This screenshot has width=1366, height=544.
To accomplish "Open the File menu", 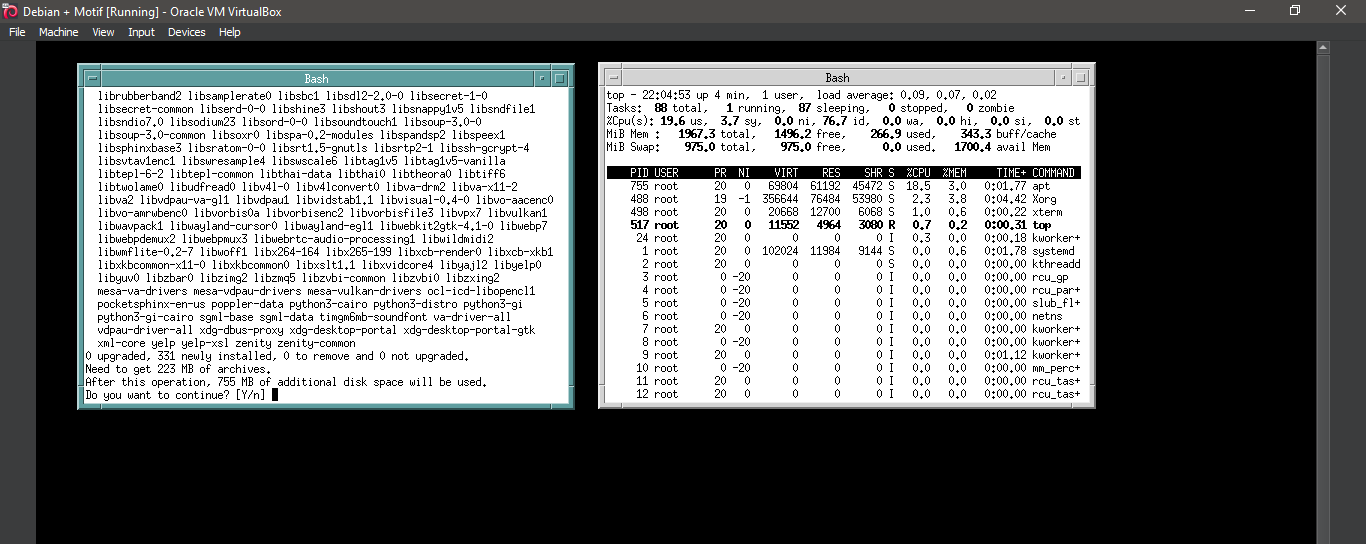I will pos(17,32).
